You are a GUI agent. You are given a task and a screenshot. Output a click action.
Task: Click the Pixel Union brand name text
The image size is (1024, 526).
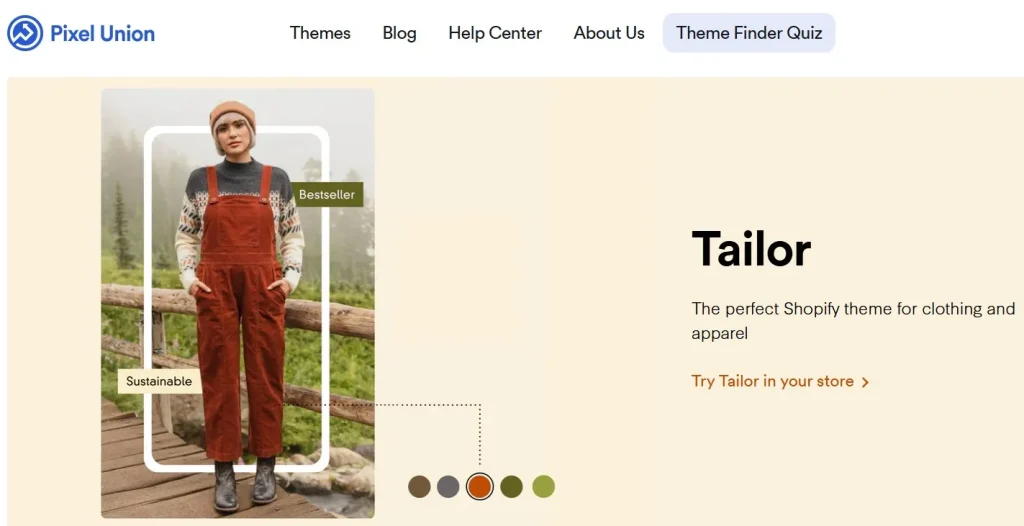coord(103,33)
